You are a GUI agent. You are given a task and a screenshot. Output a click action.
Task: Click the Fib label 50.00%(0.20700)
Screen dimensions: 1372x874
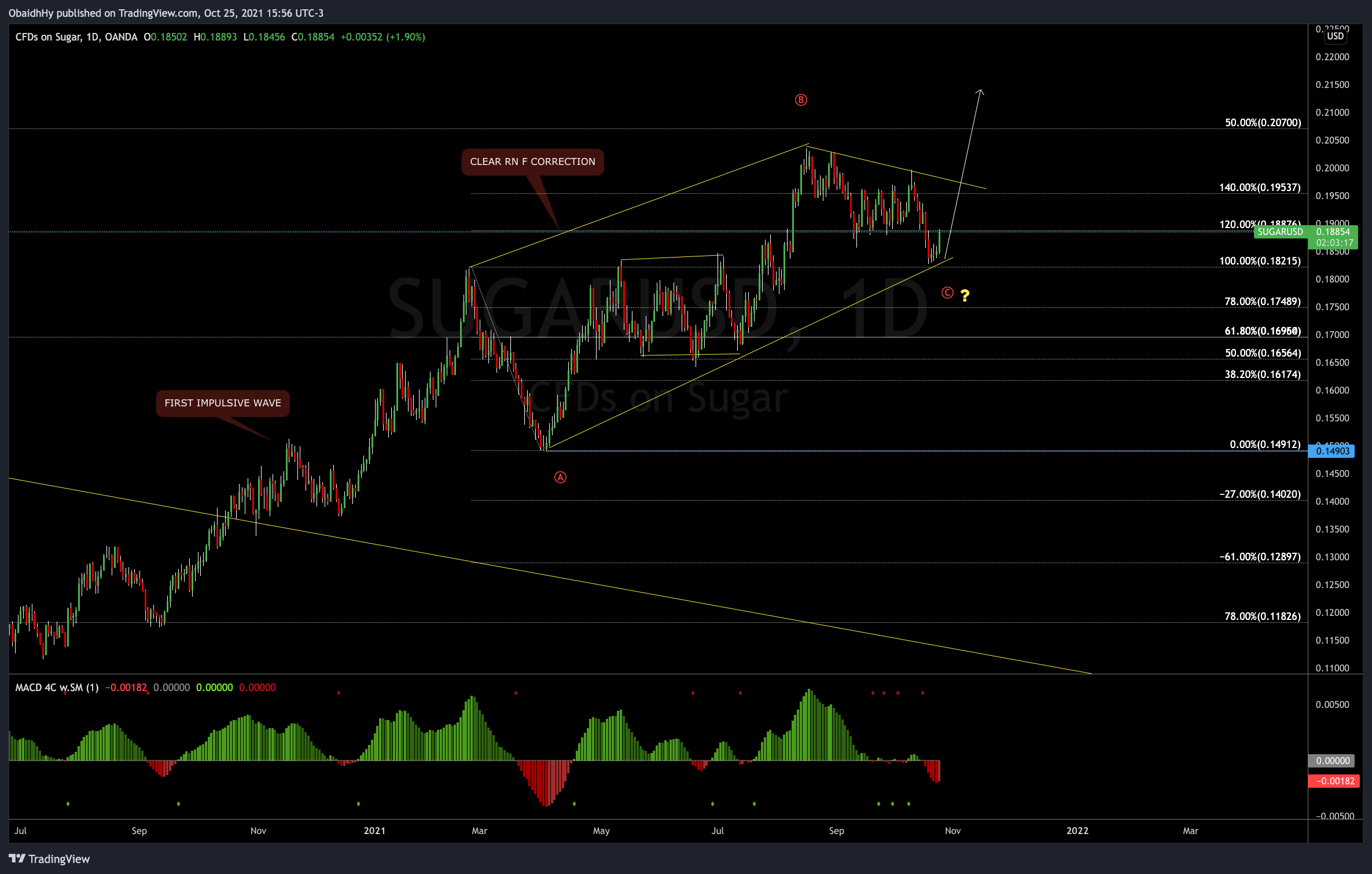pos(1263,123)
